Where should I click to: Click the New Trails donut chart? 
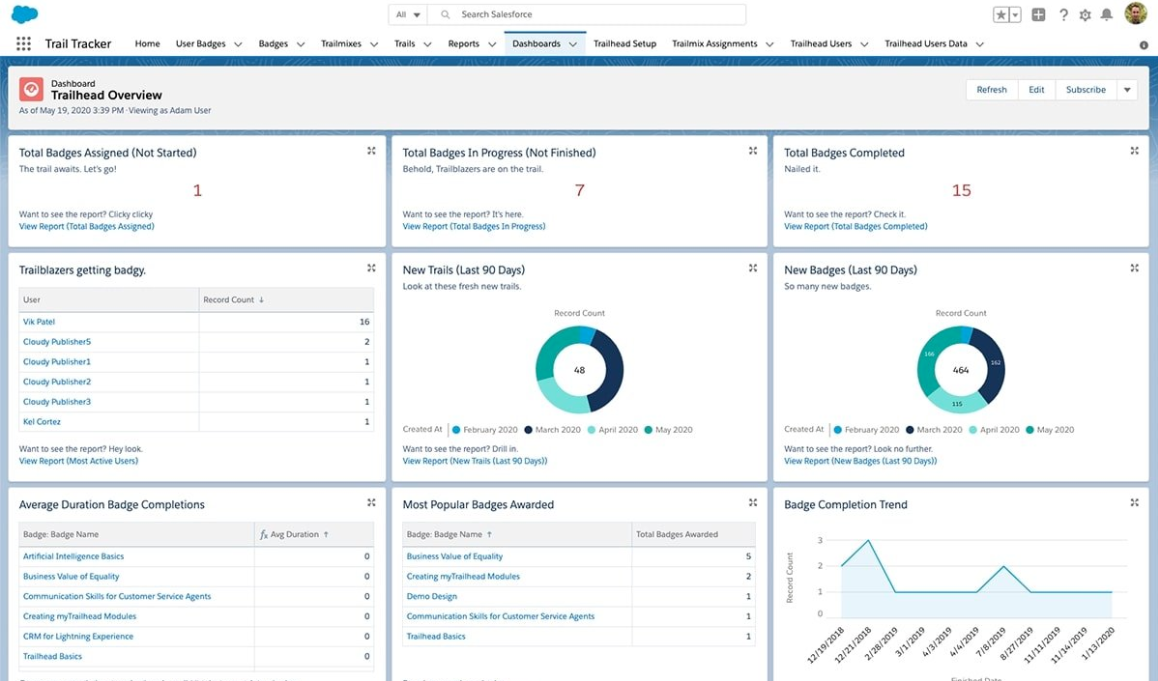click(x=580, y=369)
